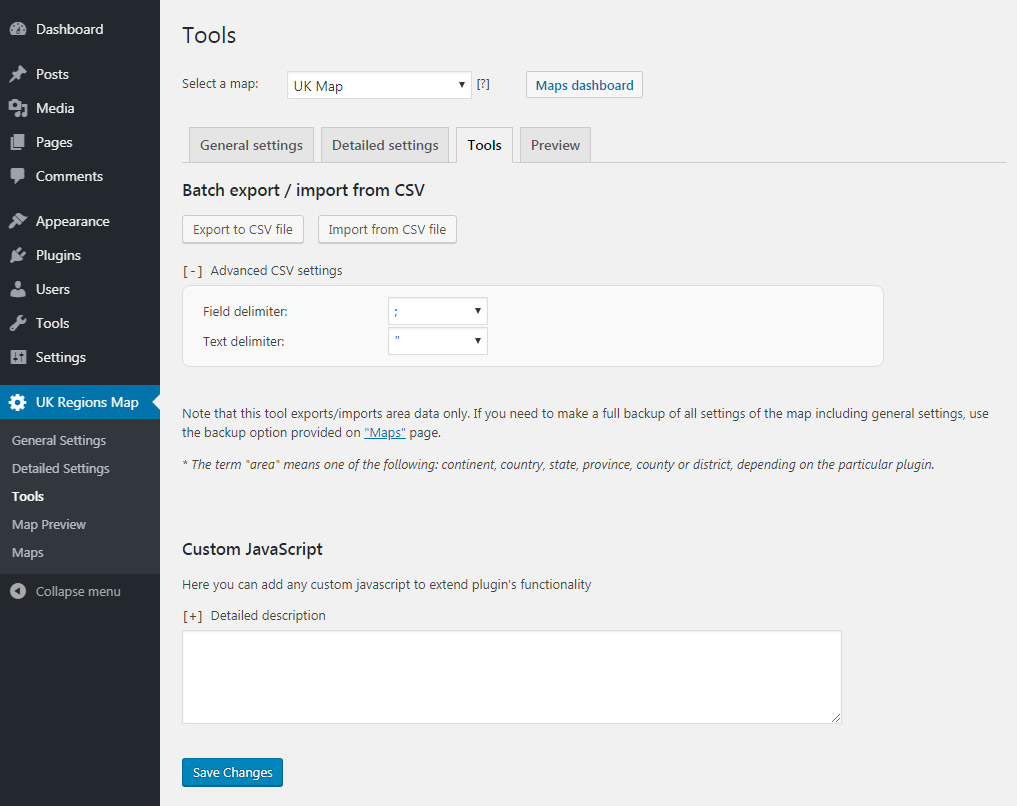Open the Field delimiter dropdown
The image size is (1017, 806).
[437, 312]
